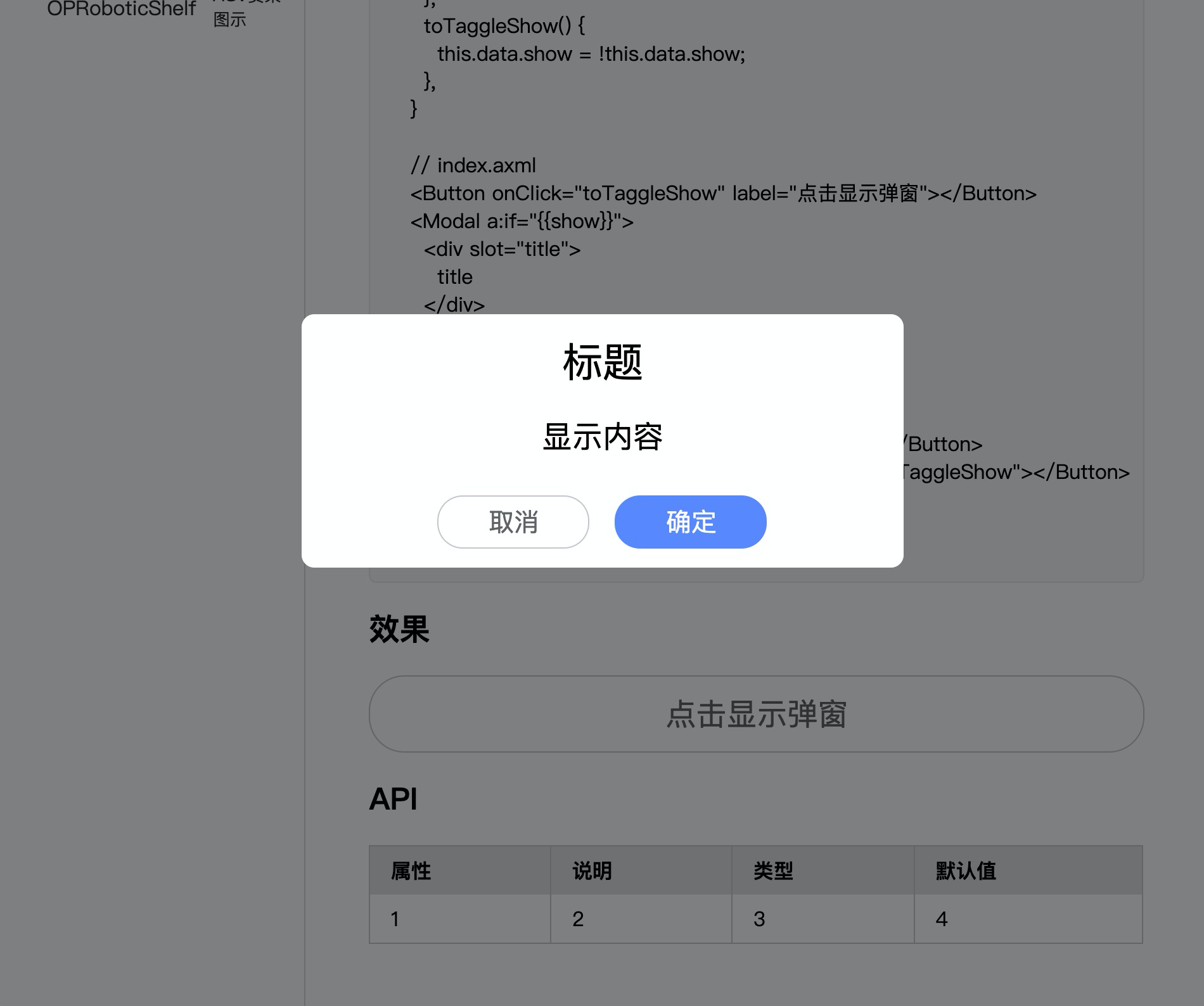Screen dimensions: 1204x1006
Task: Click the code line "<Modal a:if="{{show}}">"
Action: tap(522, 221)
